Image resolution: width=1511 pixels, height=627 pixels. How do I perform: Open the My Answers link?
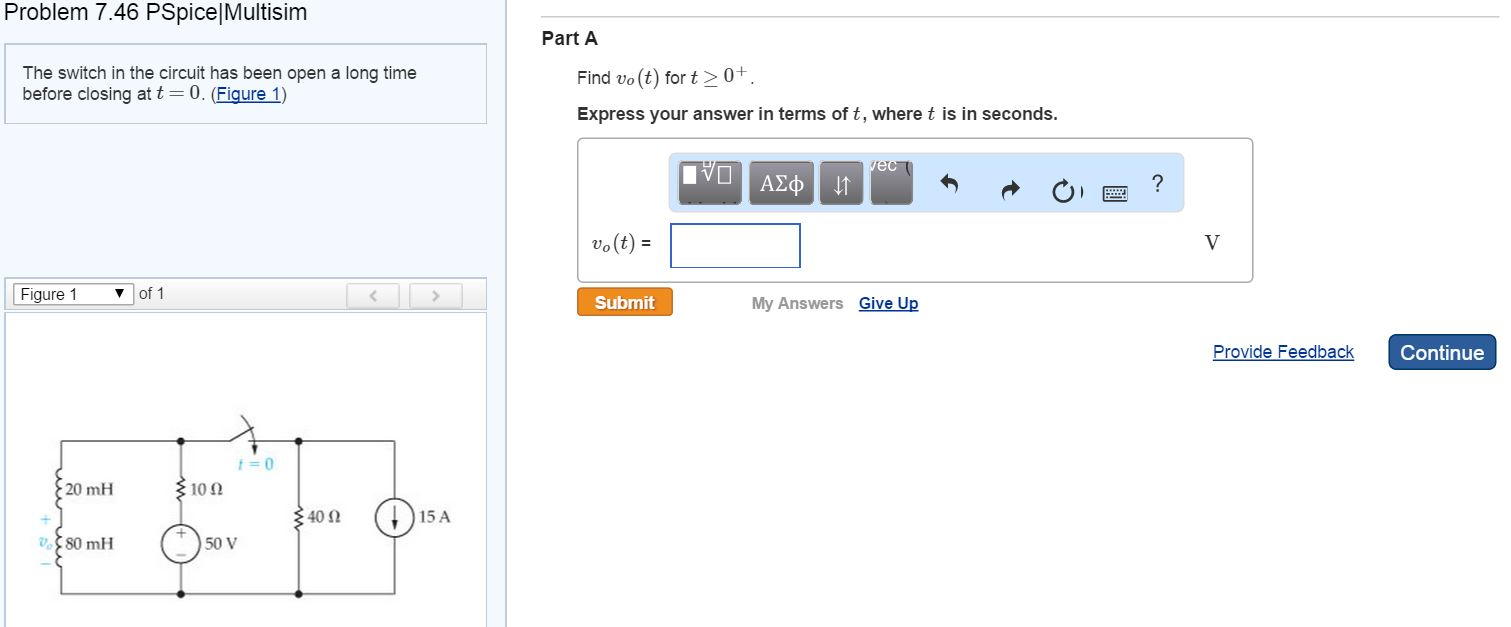(797, 303)
